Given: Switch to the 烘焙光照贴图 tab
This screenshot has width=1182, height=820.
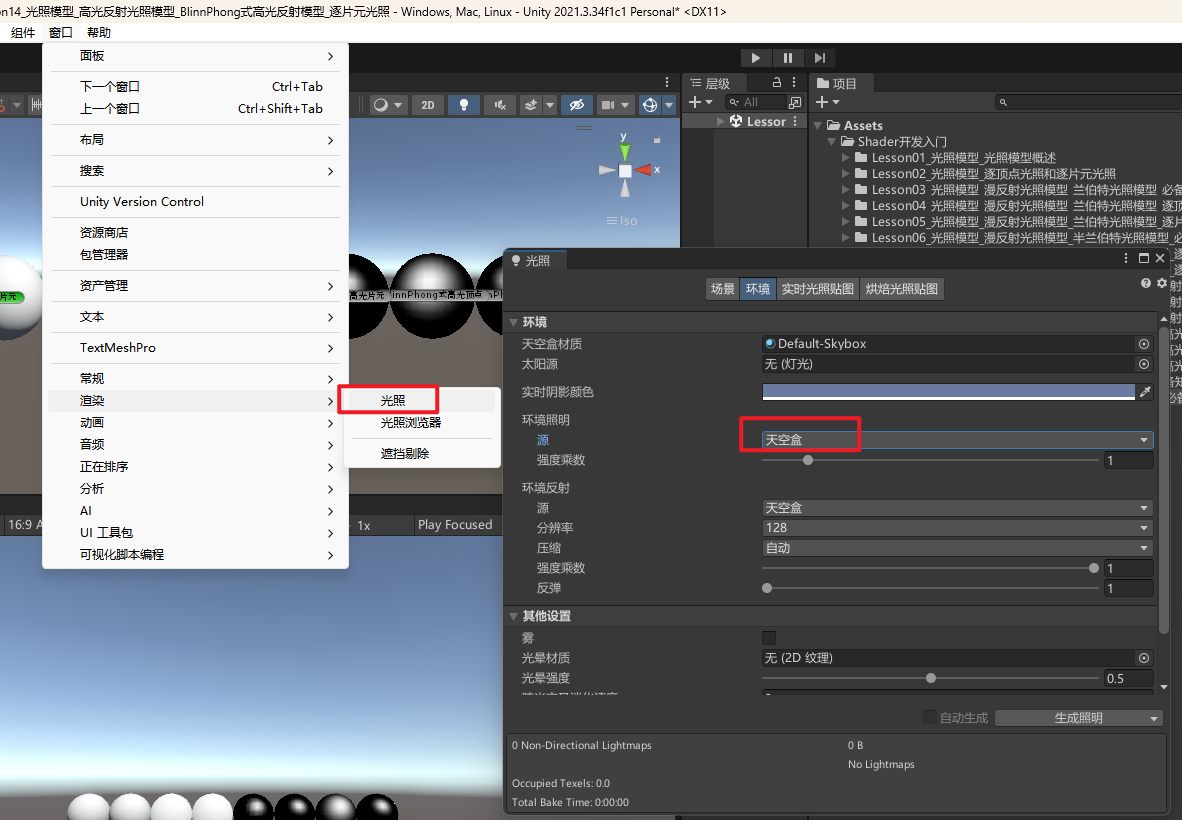Looking at the screenshot, I should click(x=902, y=289).
